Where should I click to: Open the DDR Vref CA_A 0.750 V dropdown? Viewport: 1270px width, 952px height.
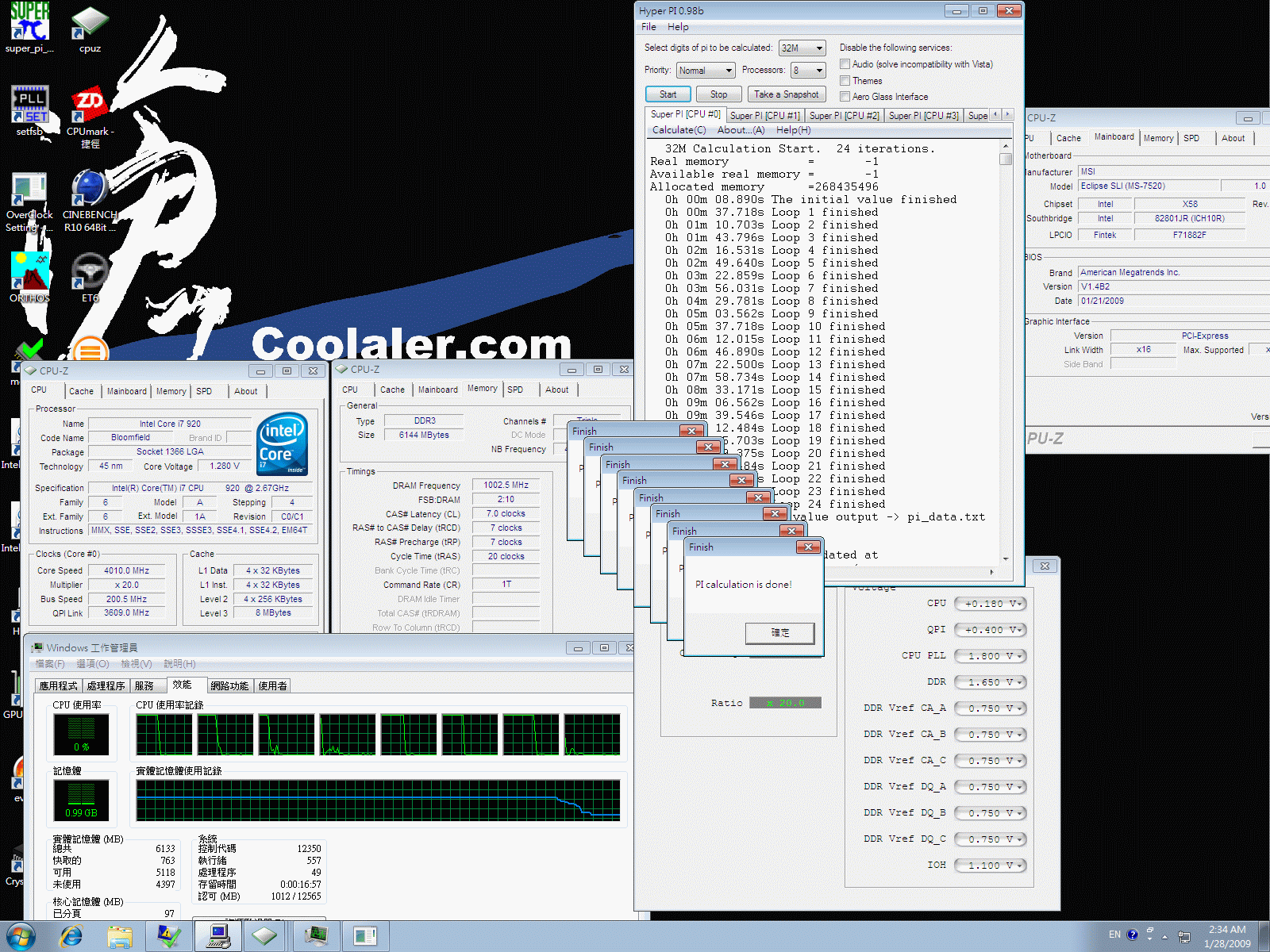(990, 708)
